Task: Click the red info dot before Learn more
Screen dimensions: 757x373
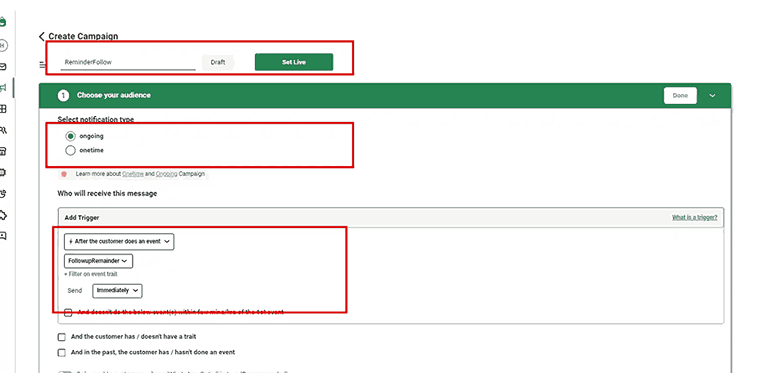Action: tap(64, 174)
